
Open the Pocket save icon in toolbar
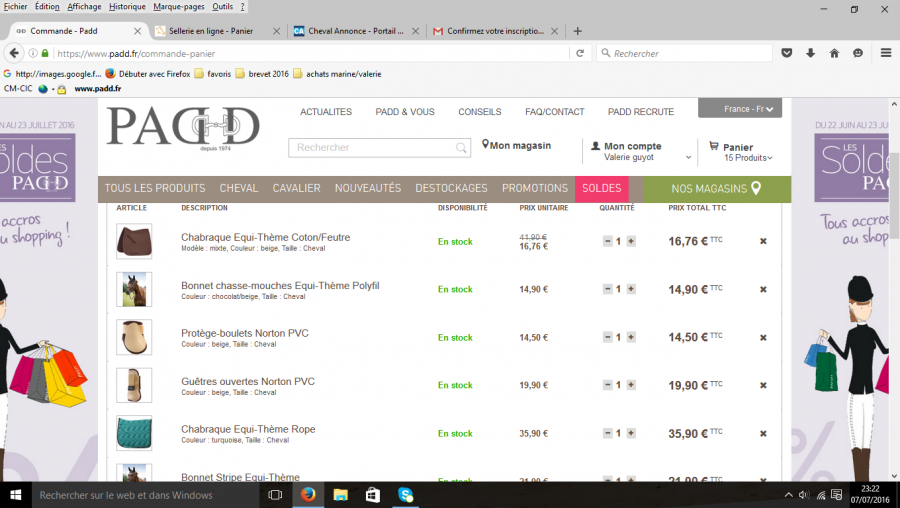point(786,53)
